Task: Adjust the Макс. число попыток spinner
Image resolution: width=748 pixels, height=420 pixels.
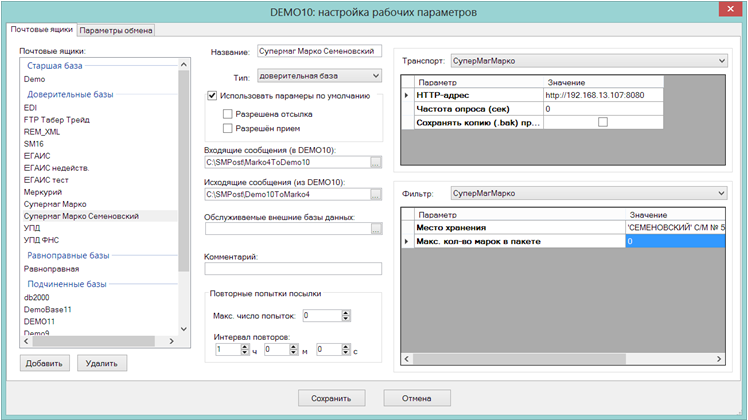Action: (346, 315)
